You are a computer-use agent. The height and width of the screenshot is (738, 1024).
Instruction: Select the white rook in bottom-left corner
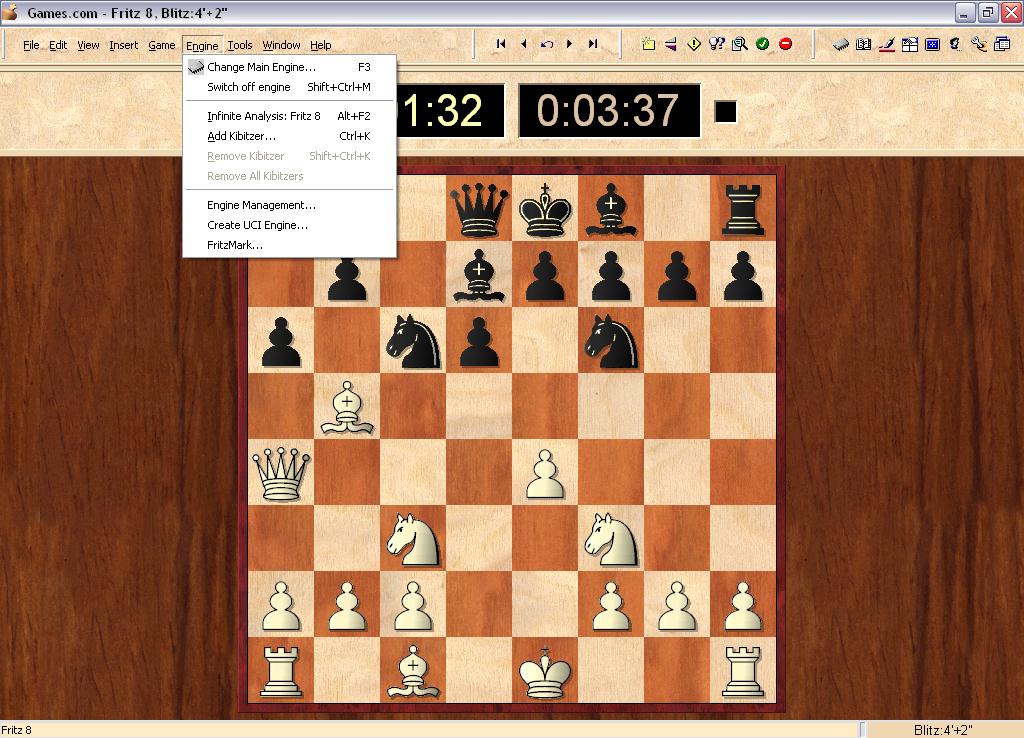281,671
